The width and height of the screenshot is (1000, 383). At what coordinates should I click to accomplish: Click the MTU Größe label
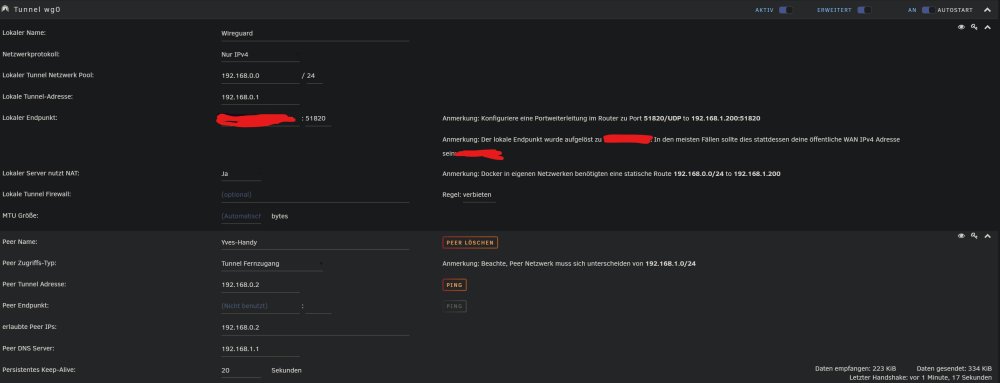point(20,215)
